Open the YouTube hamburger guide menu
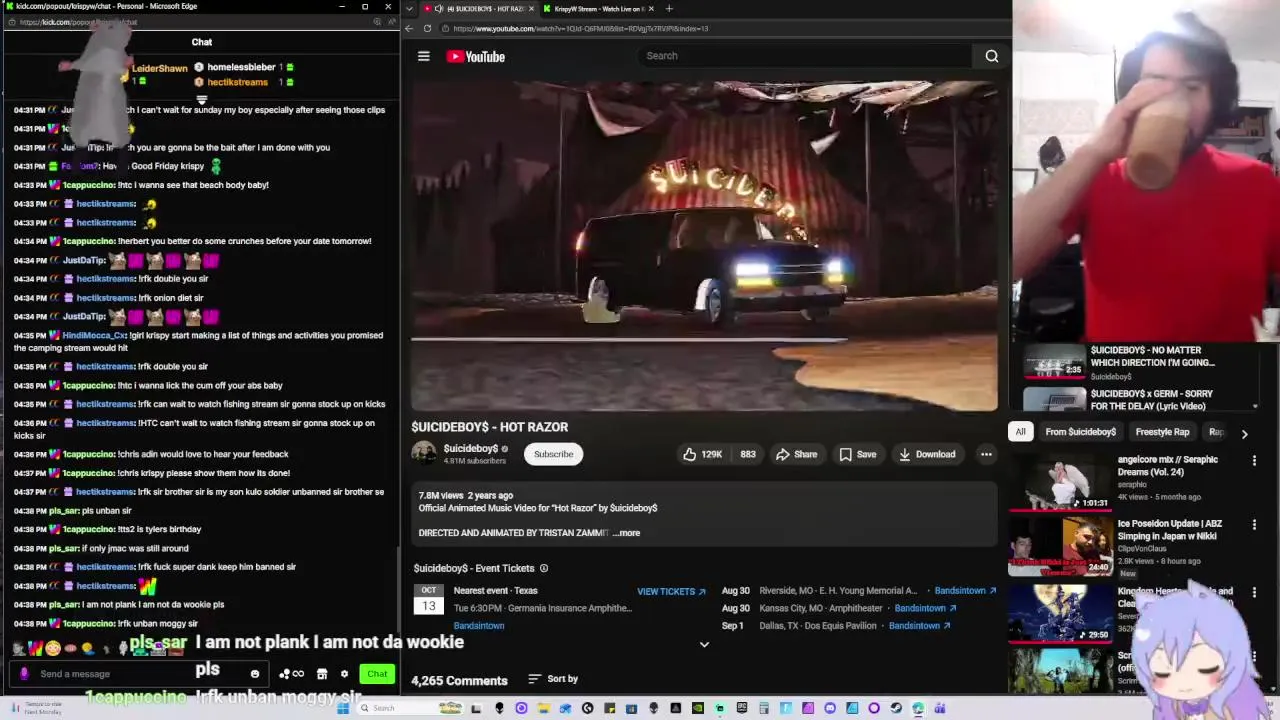Viewport: 1280px width, 720px height. [x=424, y=56]
